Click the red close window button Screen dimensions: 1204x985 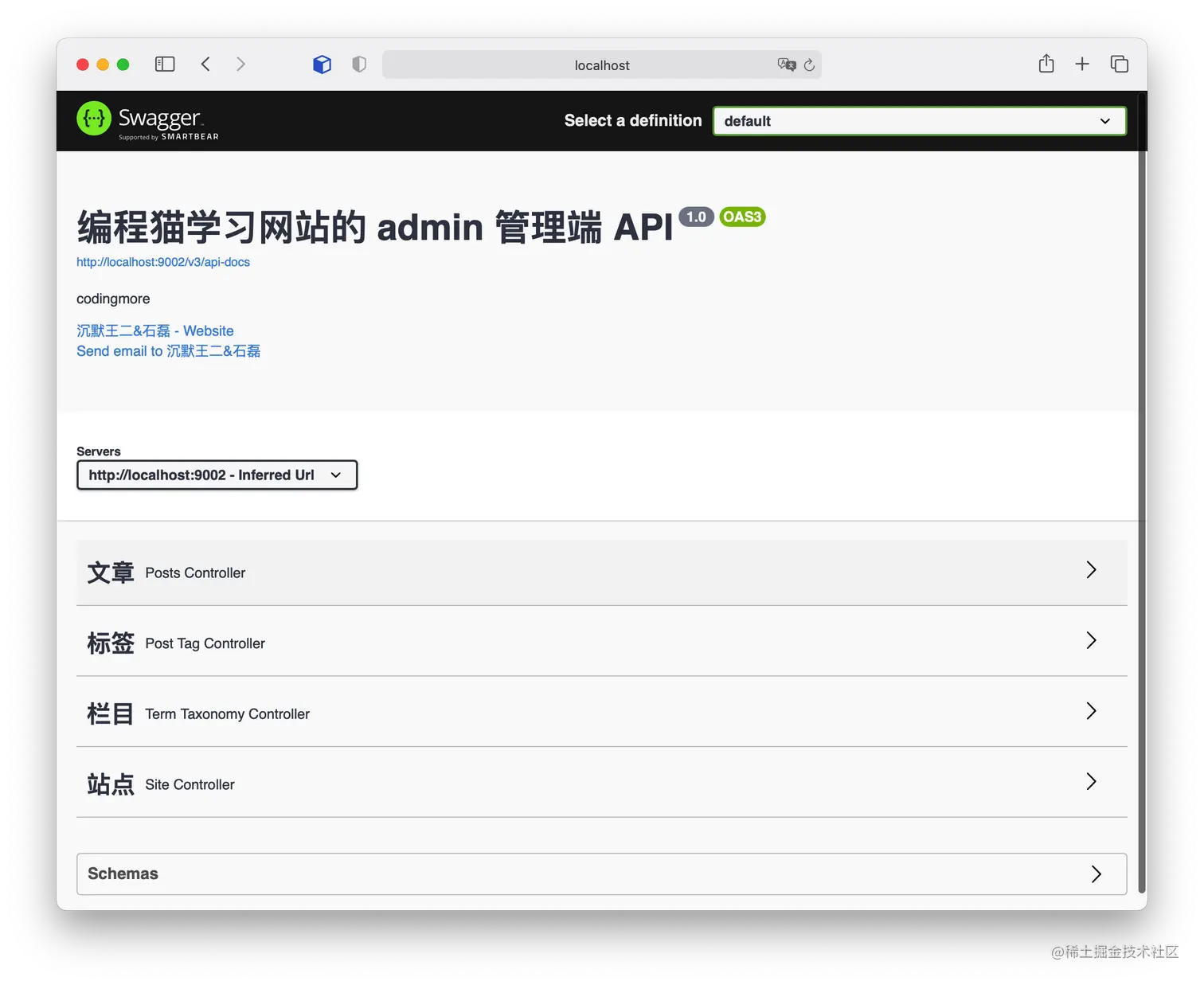pyautogui.click(x=83, y=64)
